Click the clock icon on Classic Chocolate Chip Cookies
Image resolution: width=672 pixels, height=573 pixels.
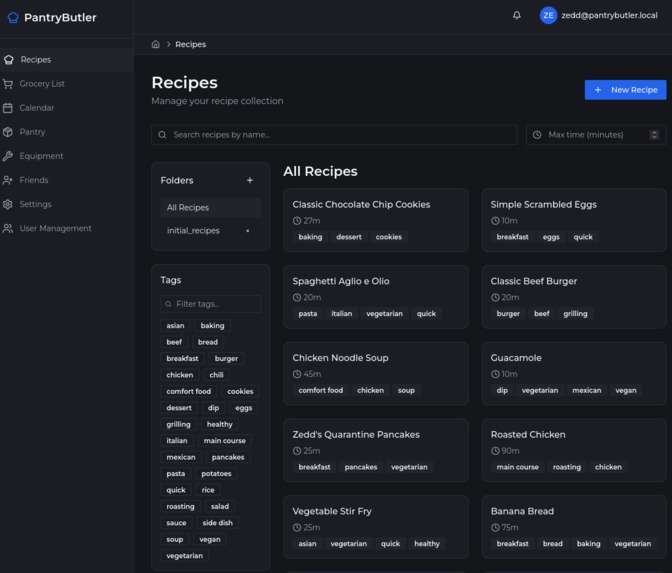(x=297, y=221)
